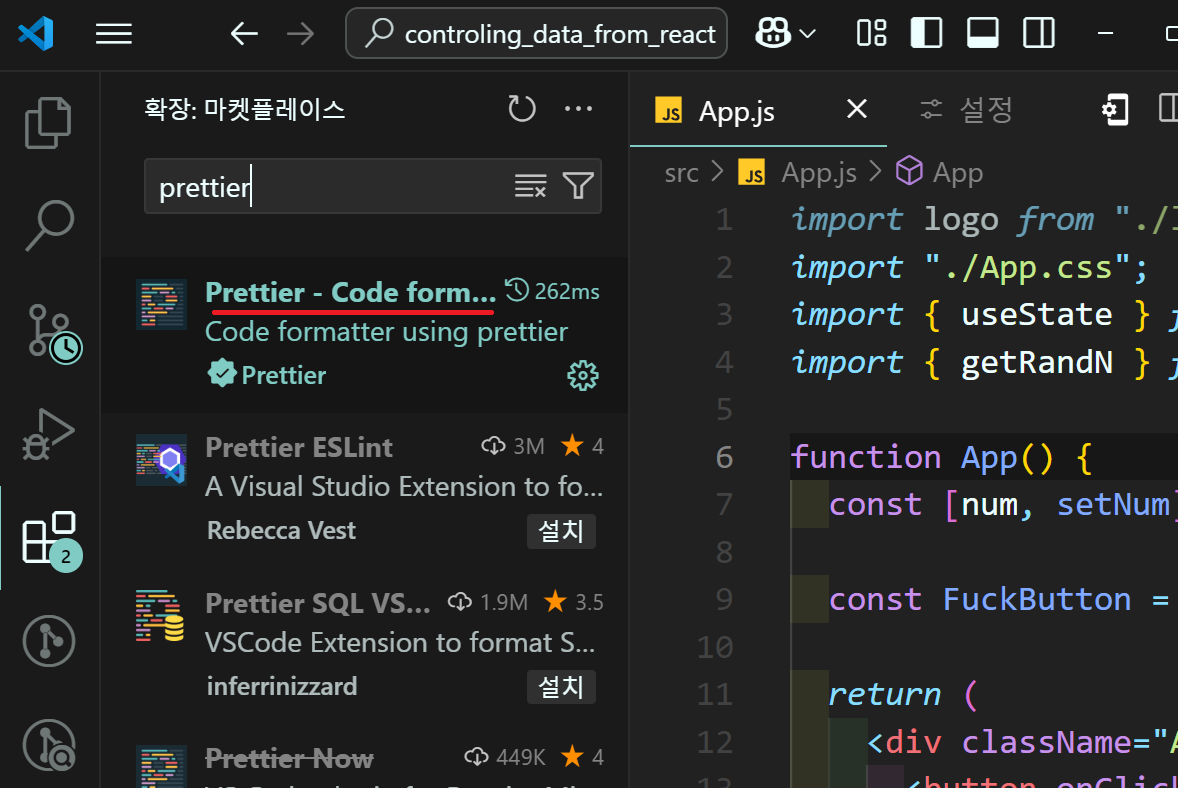1178x788 pixels.
Task: Toggle the bottom panel
Action: (983, 33)
